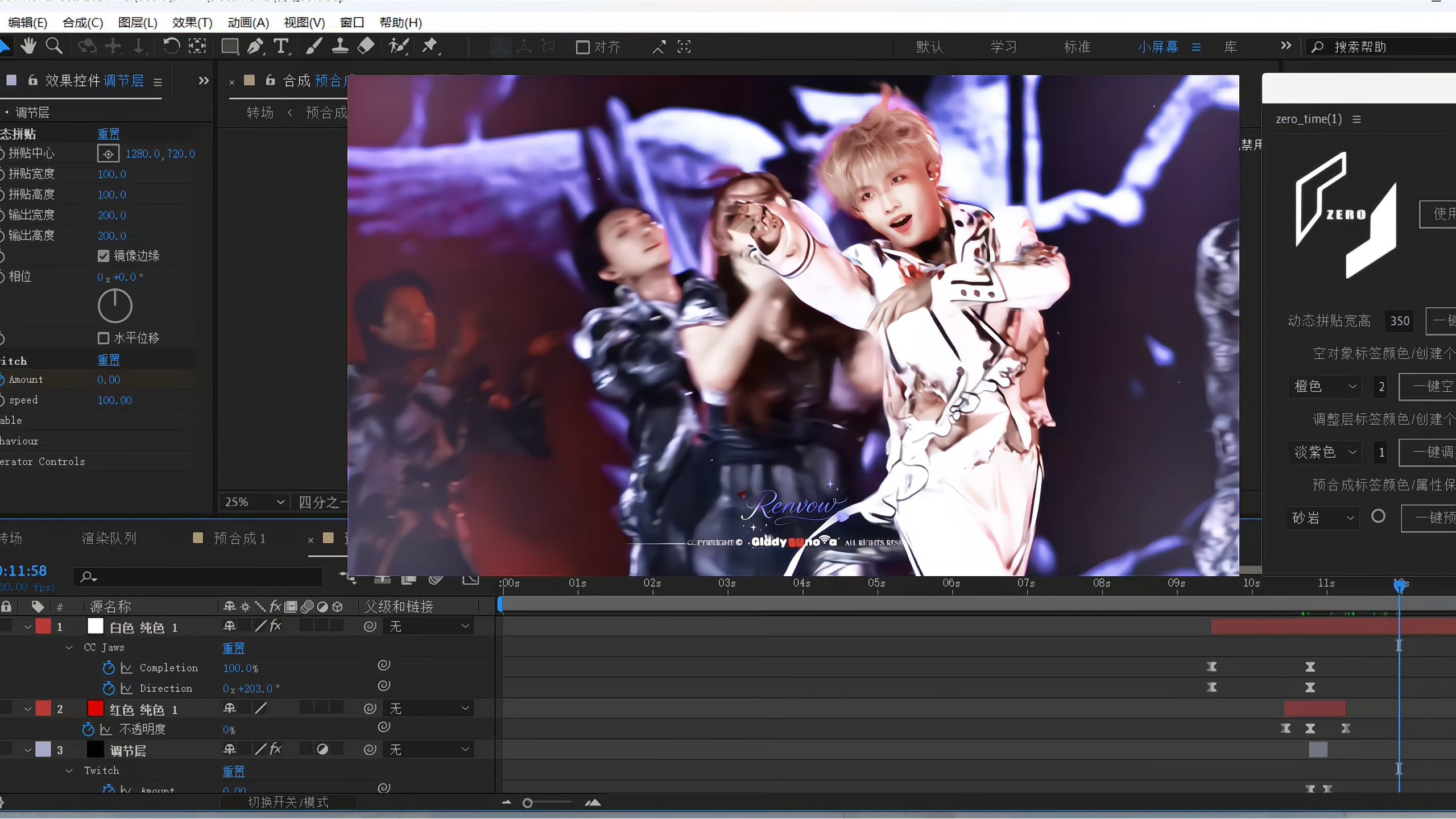Click the timeline zoom slider handle
Screen dimensions: 1456x819
tap(527, 803)
